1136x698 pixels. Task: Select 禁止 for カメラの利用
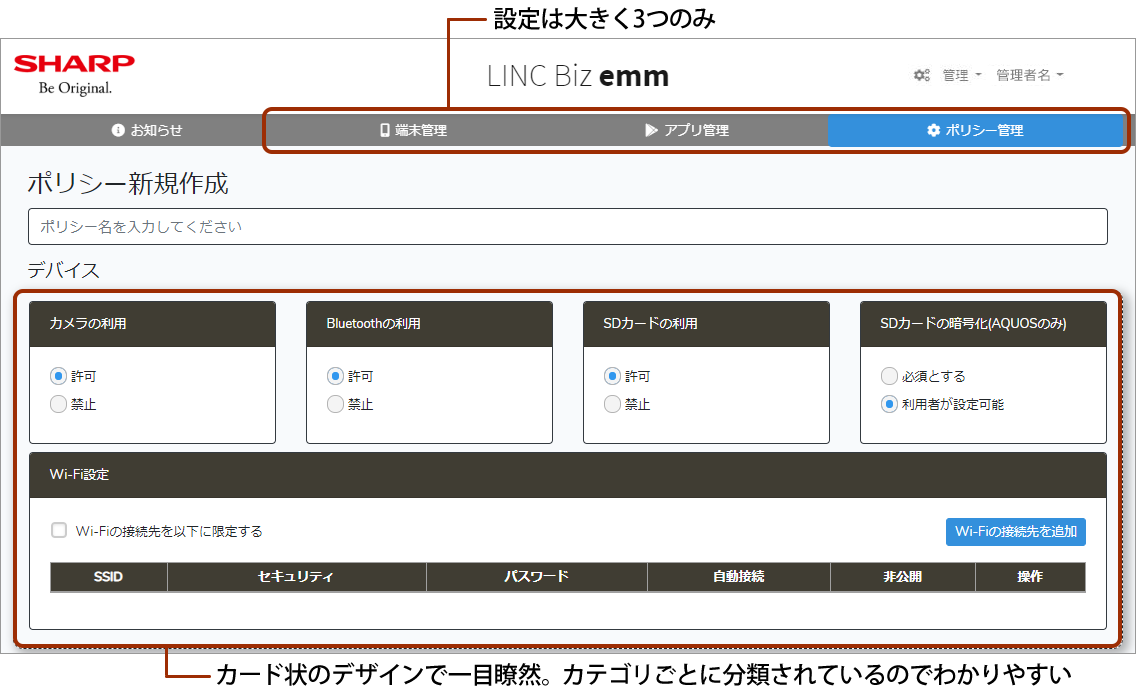58,404
